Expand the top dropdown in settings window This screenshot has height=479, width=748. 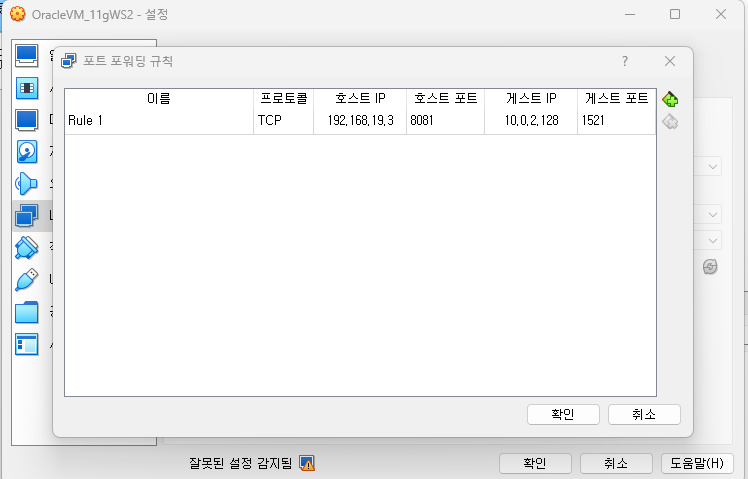713,167
